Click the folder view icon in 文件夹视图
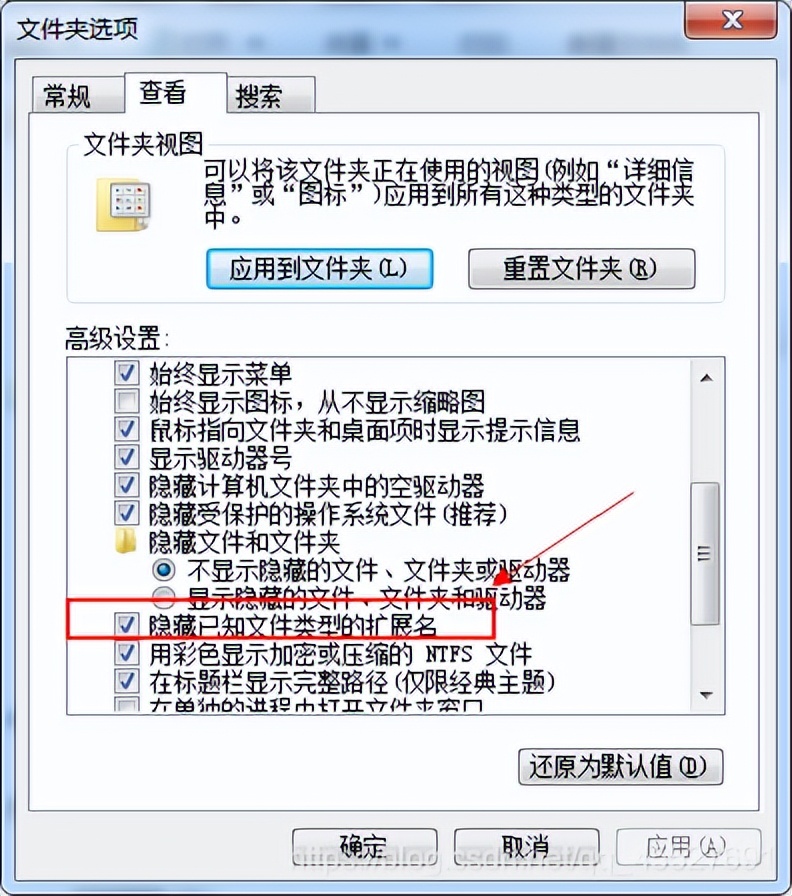 (x=124, y=204)
